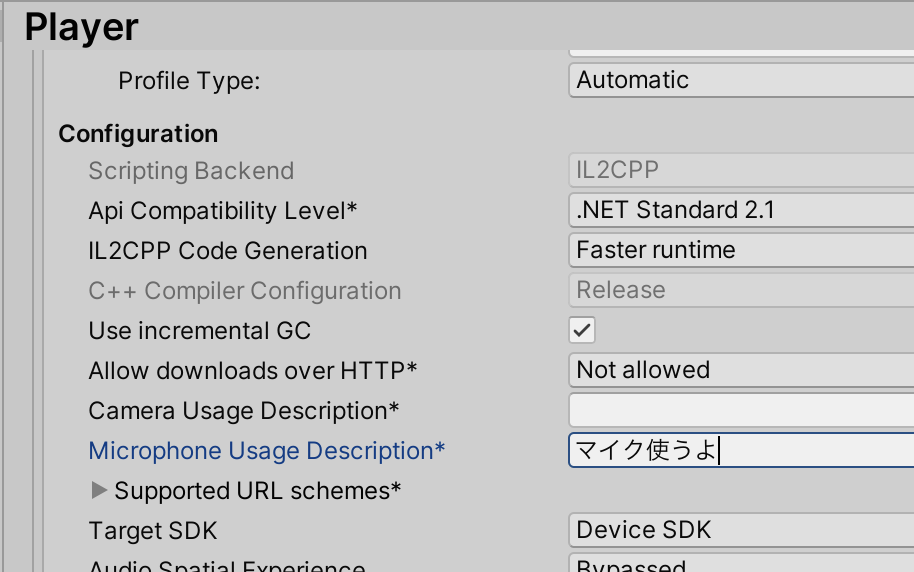Click the IL2CPP Code Generation label

[x=227, y=251]
